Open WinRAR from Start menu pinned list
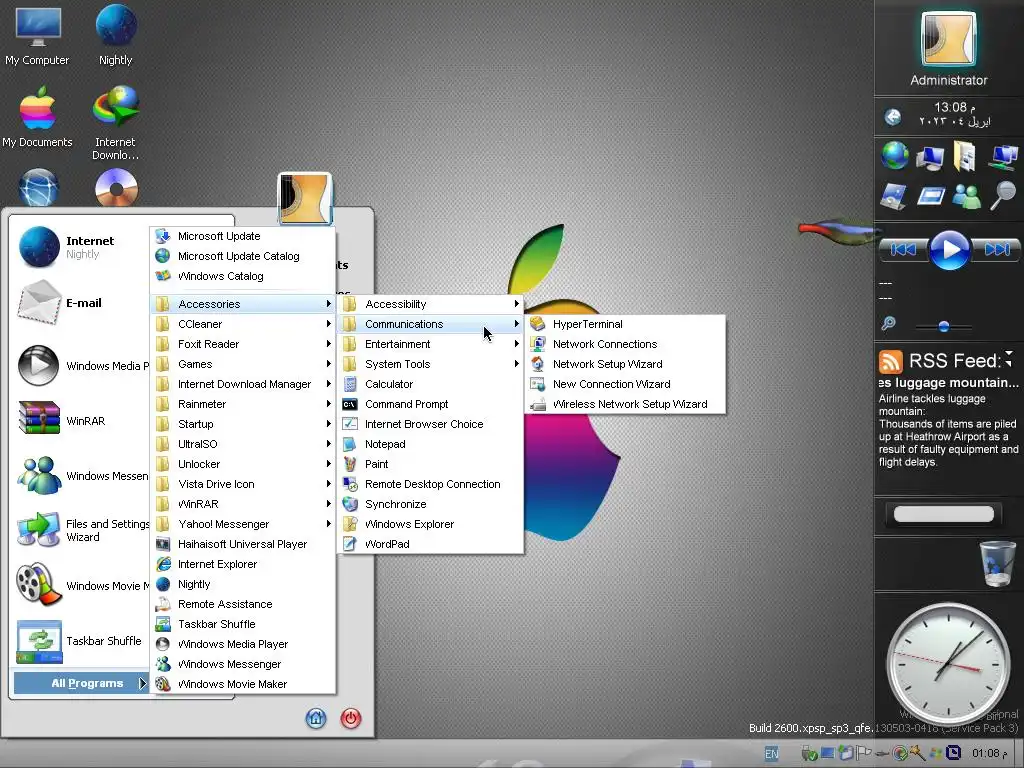This screenshot has height=768, width=1024. [x=81, y=421]
